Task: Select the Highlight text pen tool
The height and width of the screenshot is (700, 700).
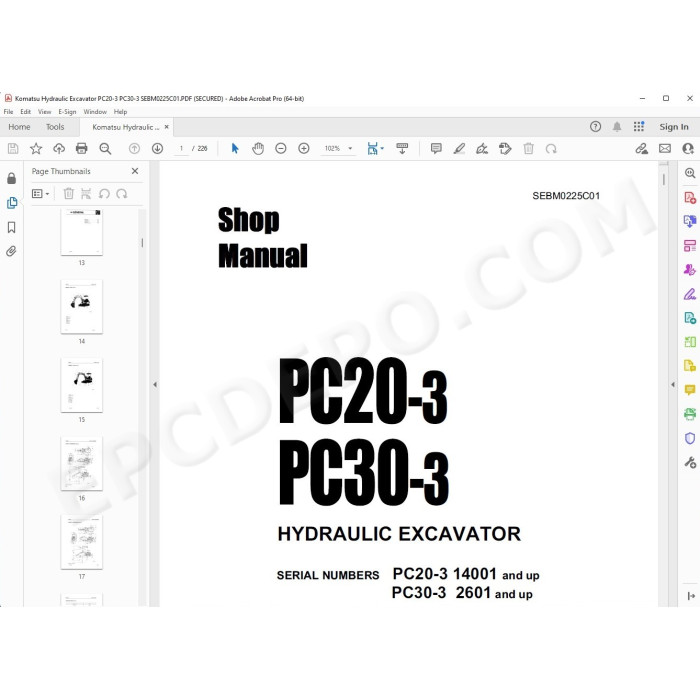Action: [459, 149]
